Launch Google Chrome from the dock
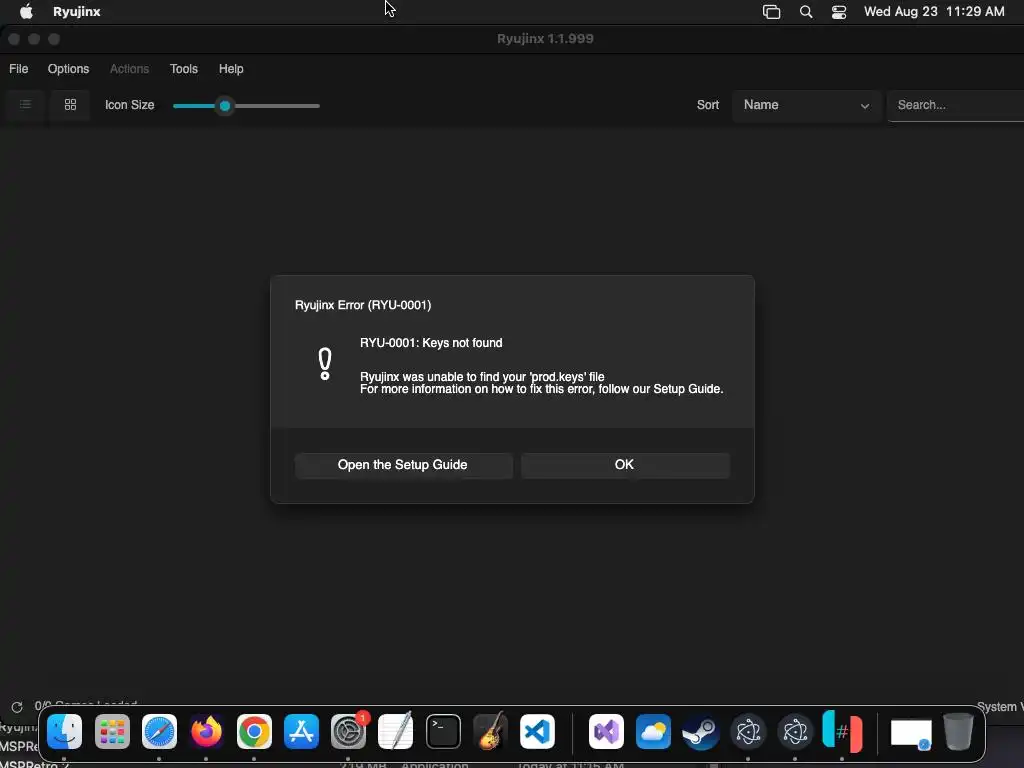 tap(254, 731)
